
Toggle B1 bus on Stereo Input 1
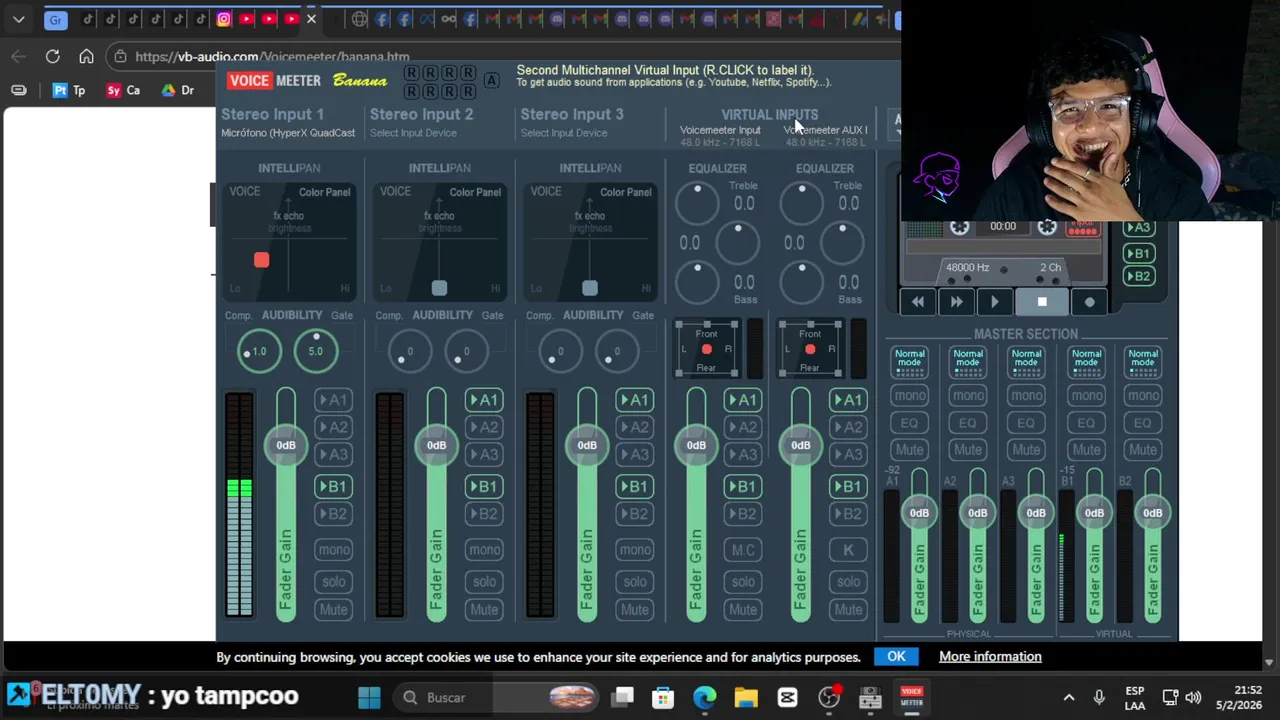tap(333, 487)
